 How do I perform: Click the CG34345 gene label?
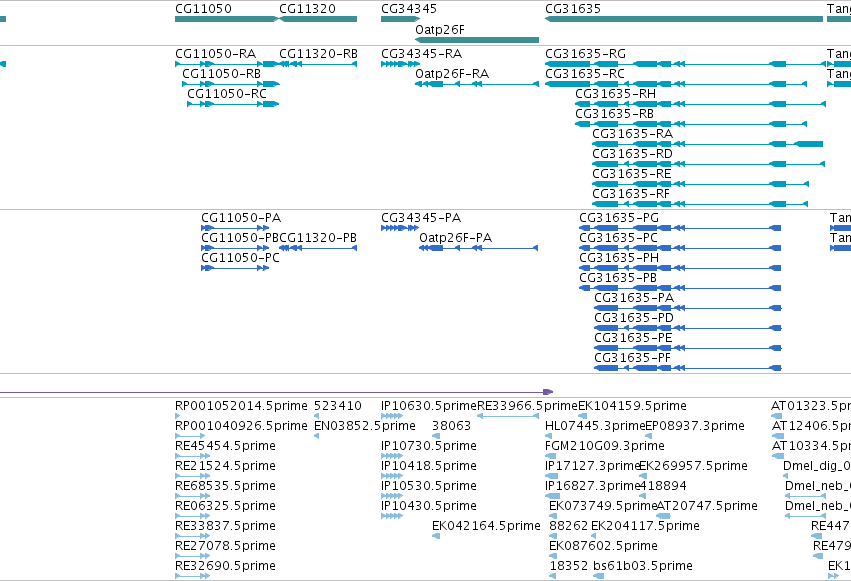pyautogui.click(x=409, y=9)
